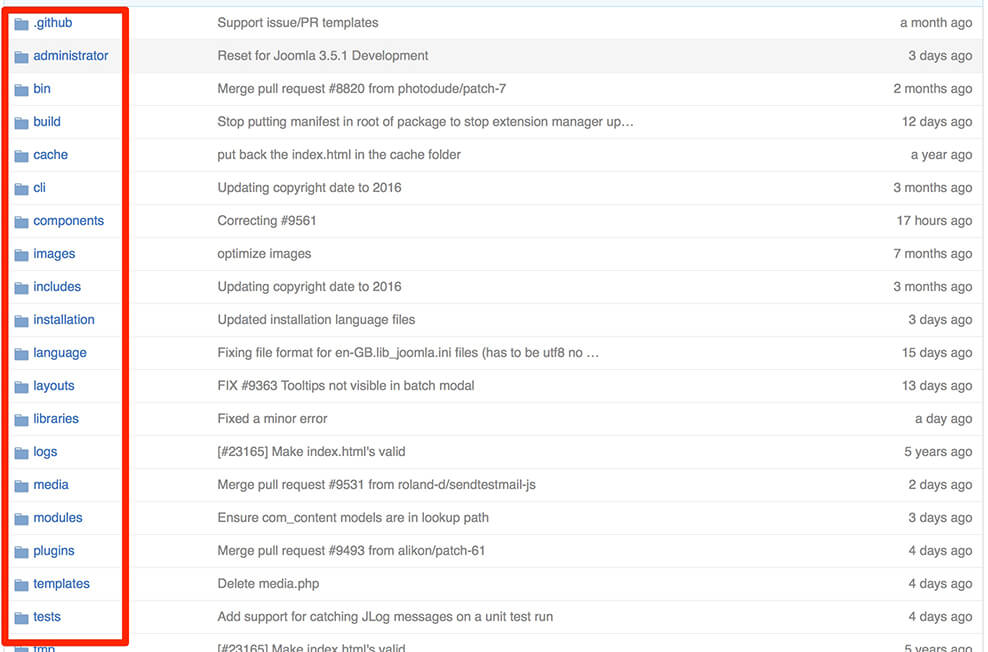The height and width of the screenshot is (652, 988).
Task: Click the '17 hours ago' timestamp
Action: pyautogui.click(x=934, y=221)
